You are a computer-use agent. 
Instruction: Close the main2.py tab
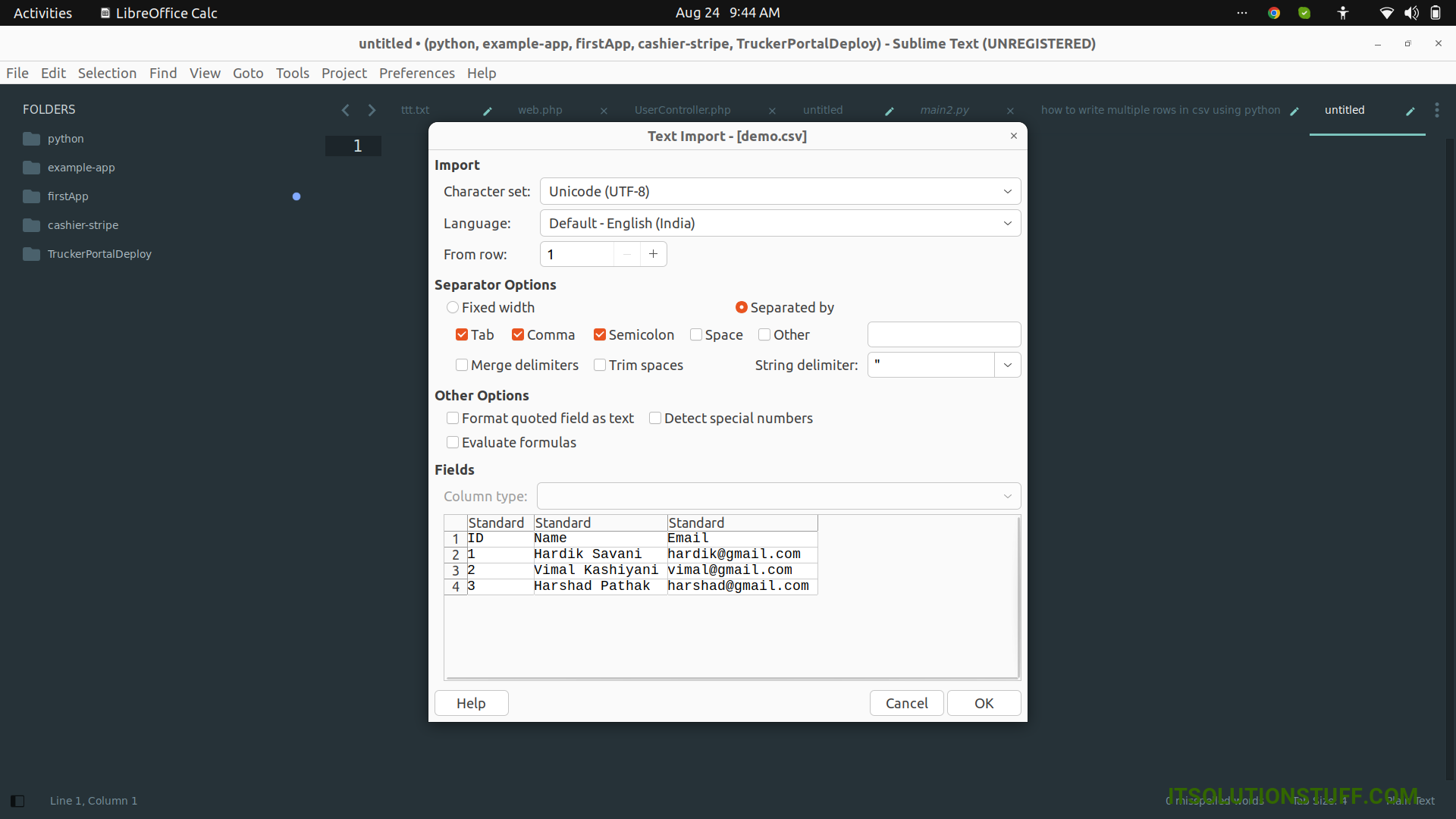click(1010, 111)
